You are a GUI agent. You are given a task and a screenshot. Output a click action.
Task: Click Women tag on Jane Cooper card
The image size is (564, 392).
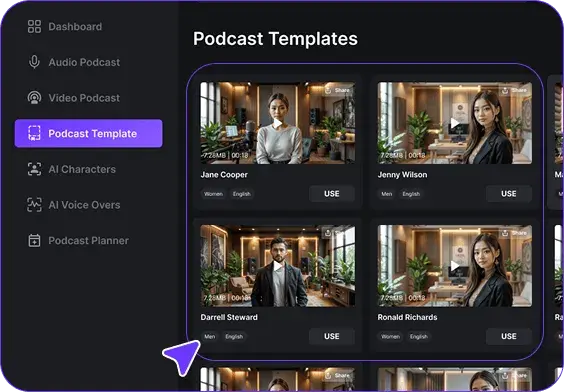[213, 194]
